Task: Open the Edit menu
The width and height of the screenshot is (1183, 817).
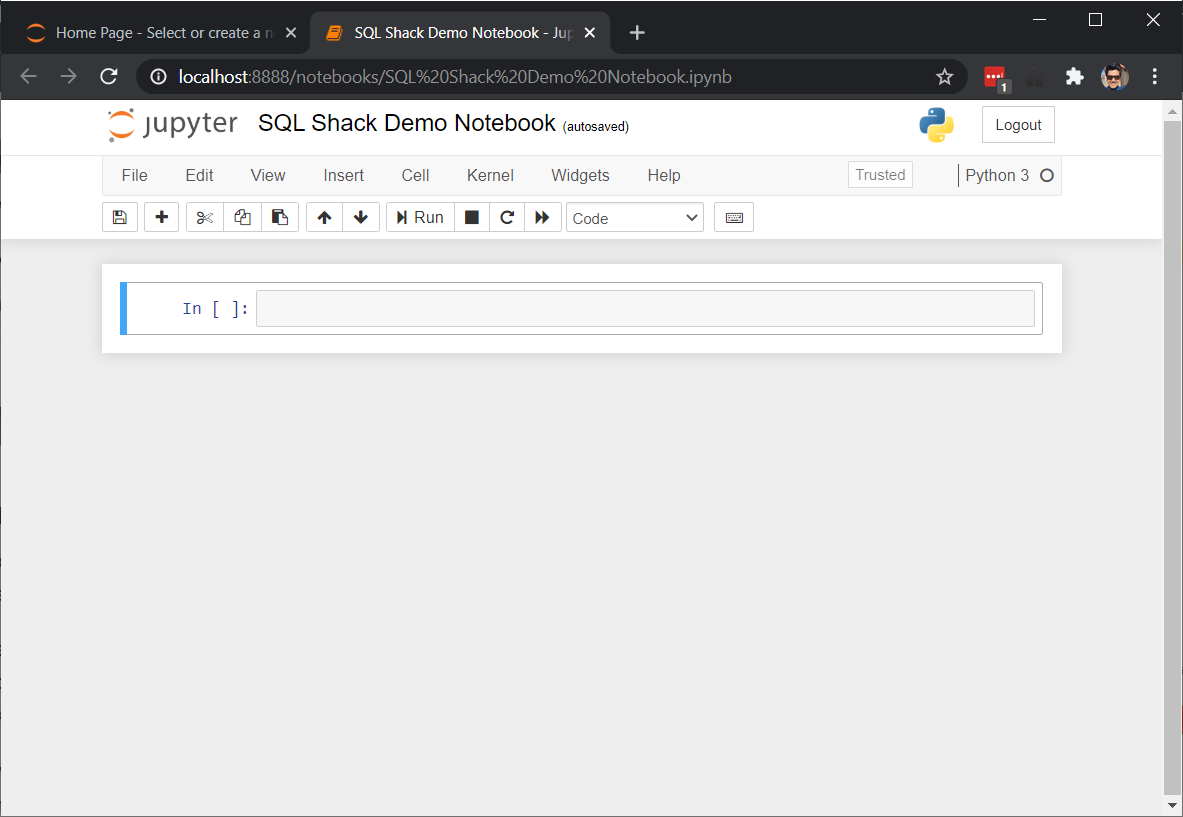Action: click(199, 175)
